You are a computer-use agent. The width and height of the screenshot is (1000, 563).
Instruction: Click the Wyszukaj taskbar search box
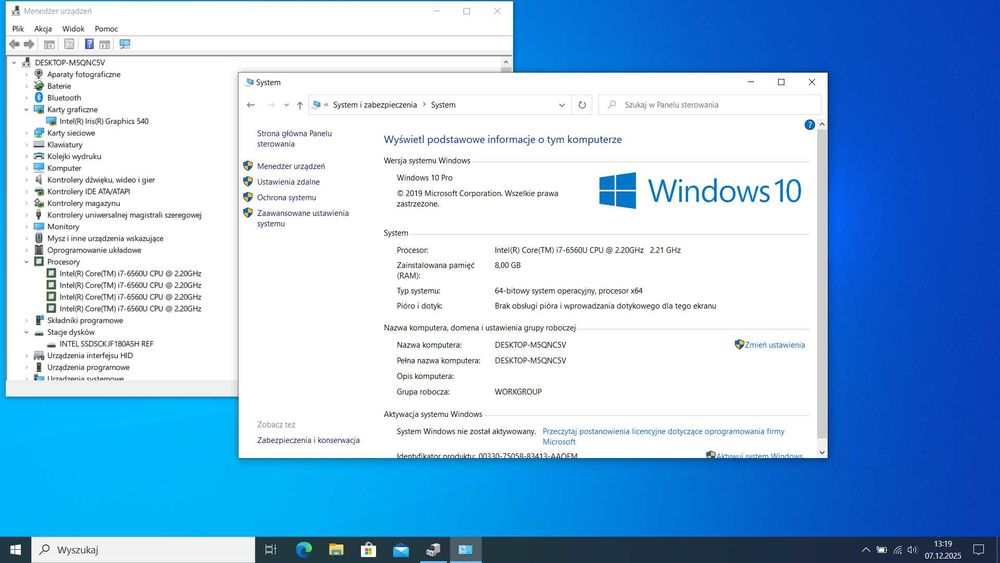click(x=143, y=550)
